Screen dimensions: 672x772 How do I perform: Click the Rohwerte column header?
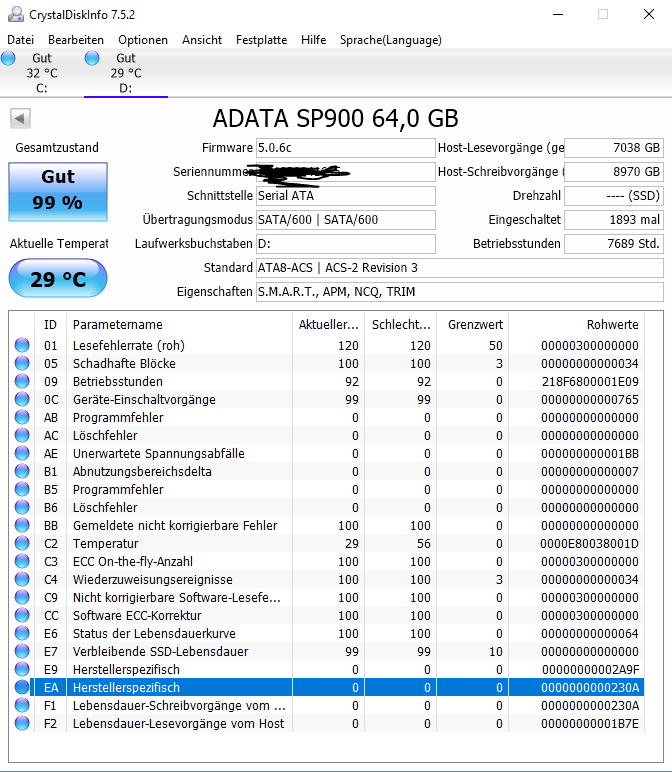coord(576,324)
